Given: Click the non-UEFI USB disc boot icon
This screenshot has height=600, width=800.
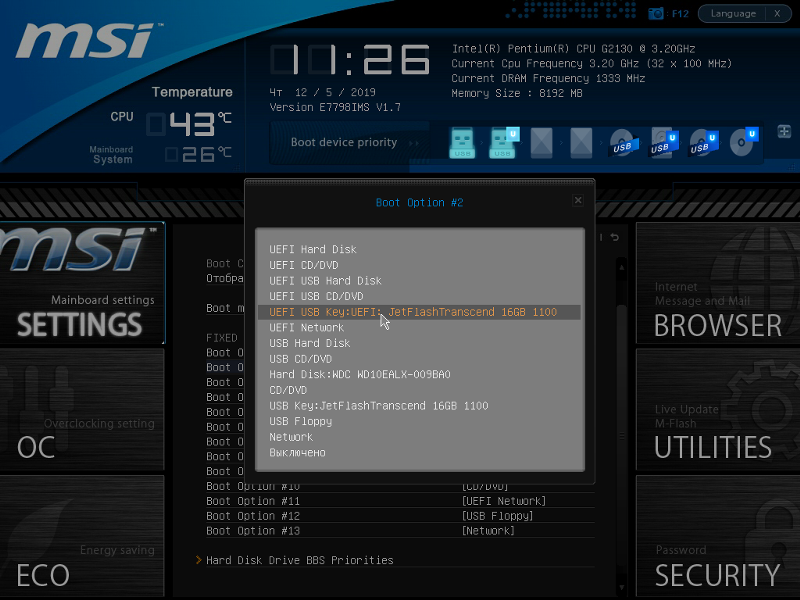Looking at the screenshot, I should click(x=623, y=143).
